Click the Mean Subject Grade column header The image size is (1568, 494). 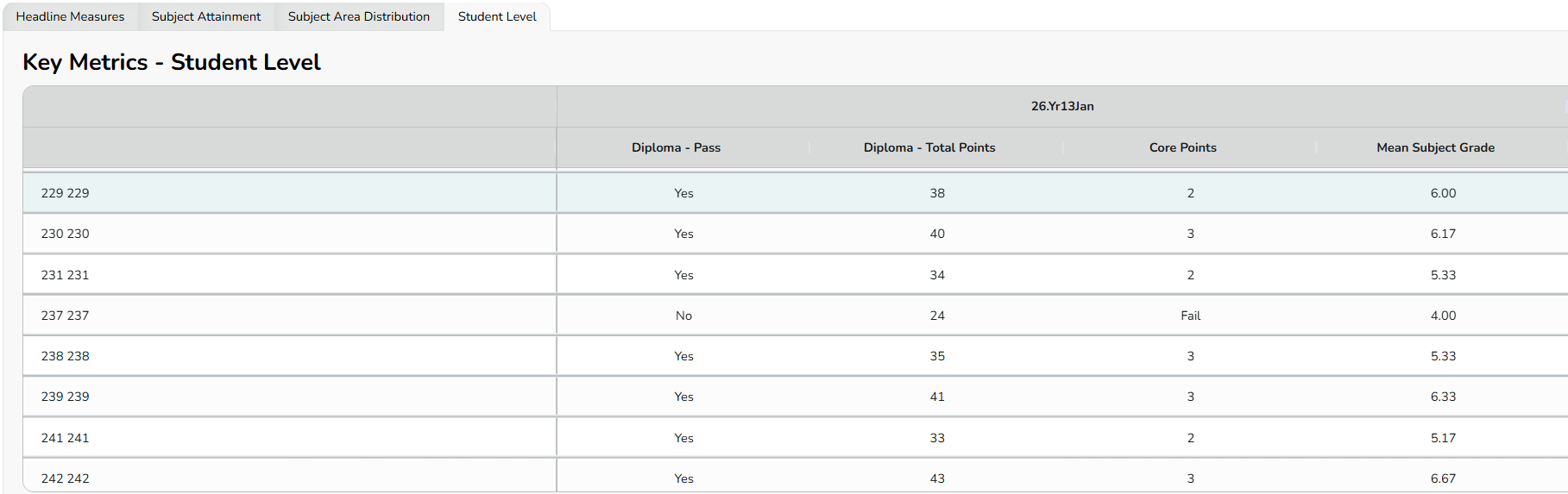point(1435,147)
